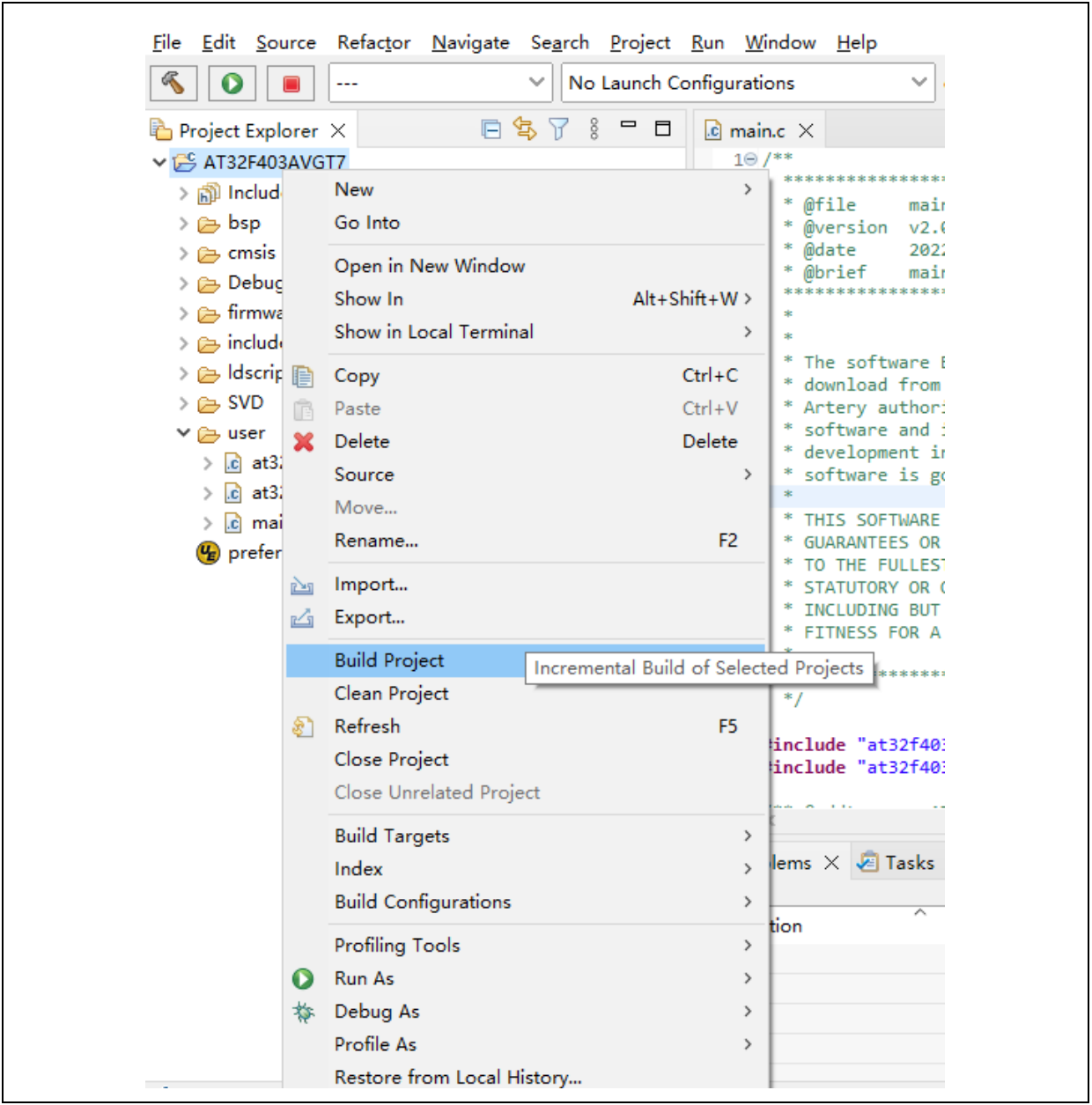Click the Import icon in context menu
This screenshot has height=1105, width=1092.
click(302, 586)
